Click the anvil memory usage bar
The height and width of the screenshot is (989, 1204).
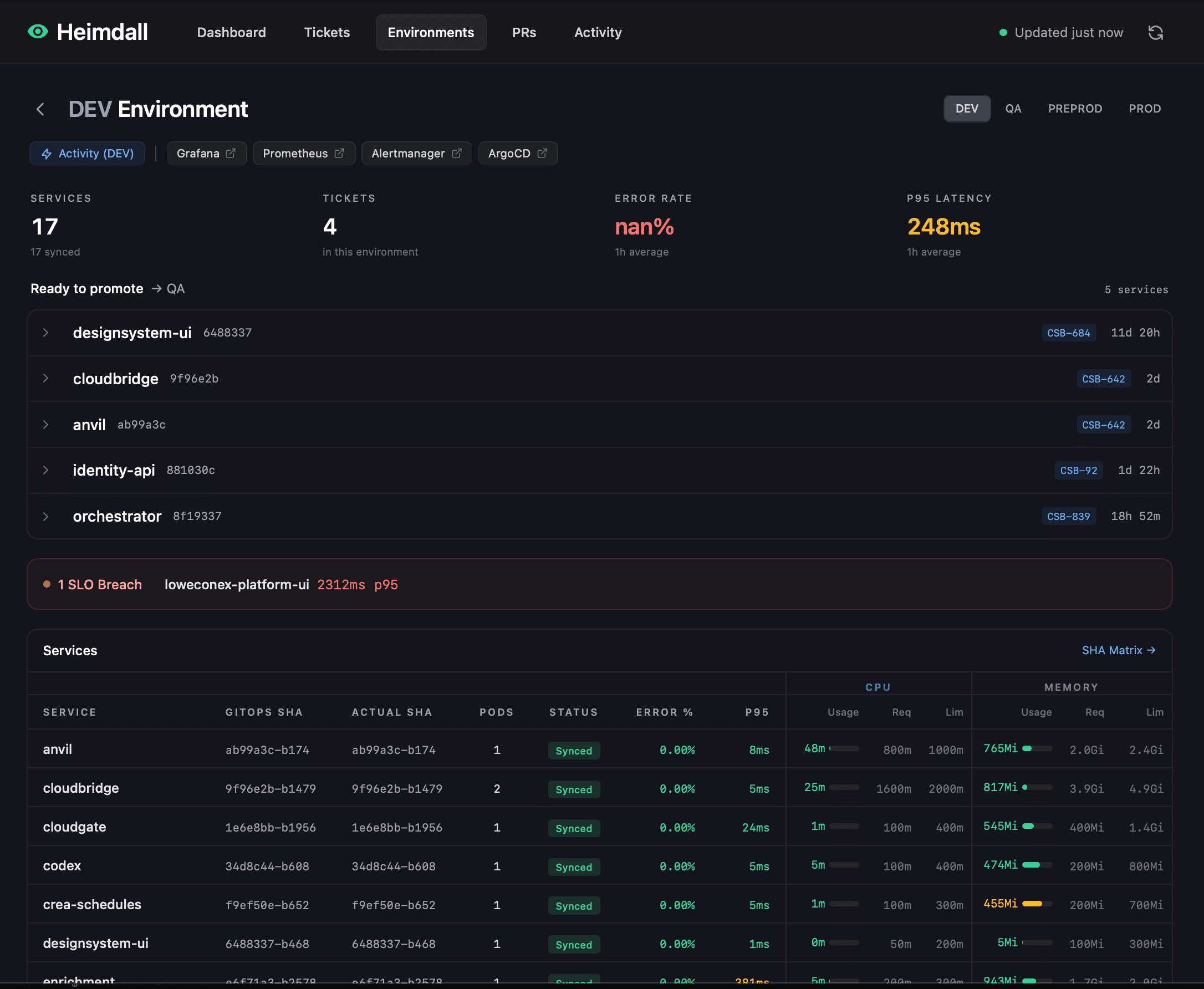pos(1037,748)
